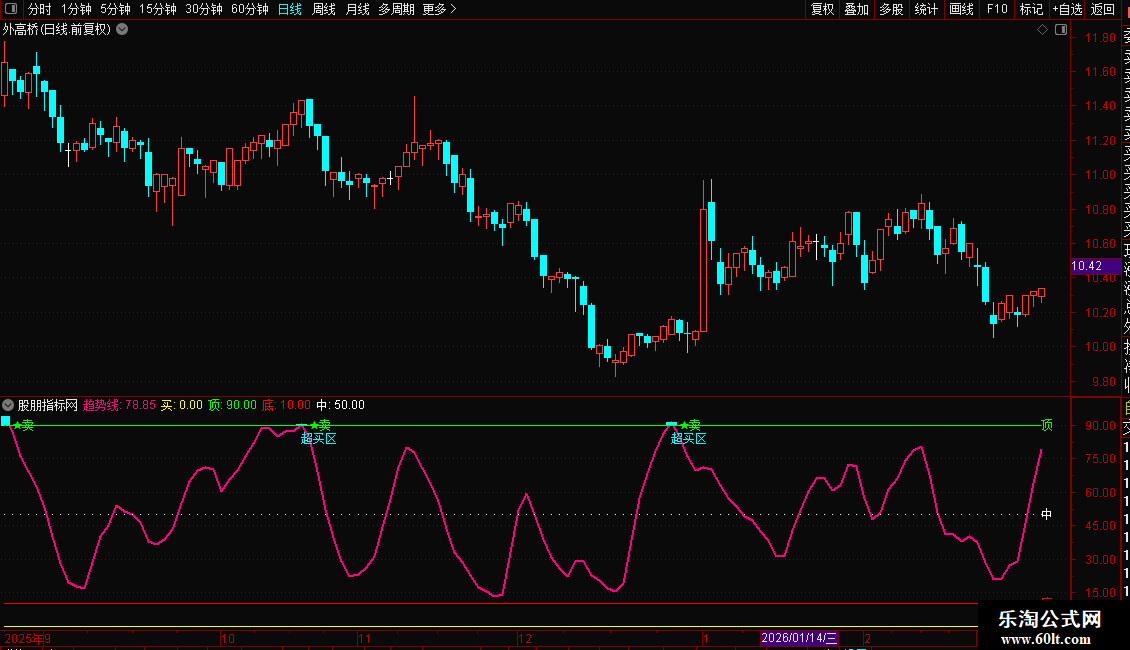Click the month 10 axis label

pos(228,638)
